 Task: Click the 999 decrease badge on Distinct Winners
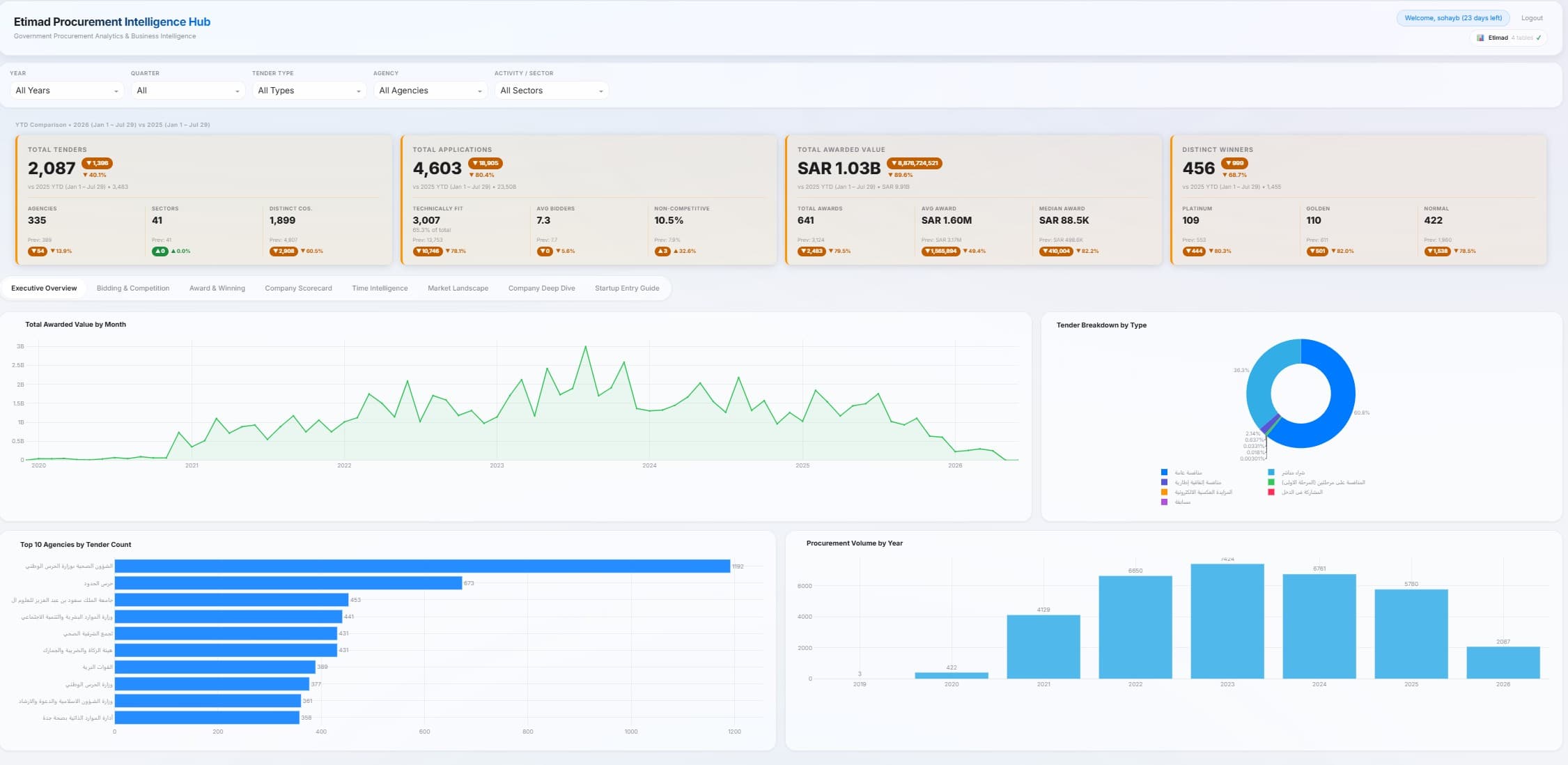point(1234,163)
